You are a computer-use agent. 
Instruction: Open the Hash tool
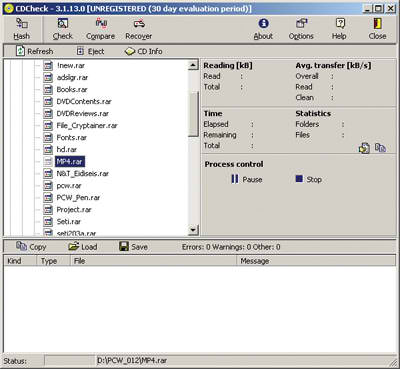pyautogui.click(x=22, y=29)
